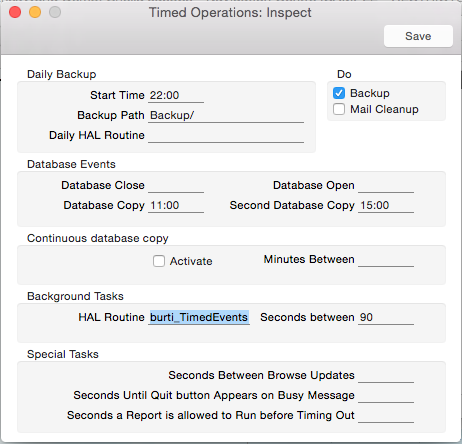Click the Timed Operations: Inspect title bar
The image size is (462, 444).
pos(230,13)
